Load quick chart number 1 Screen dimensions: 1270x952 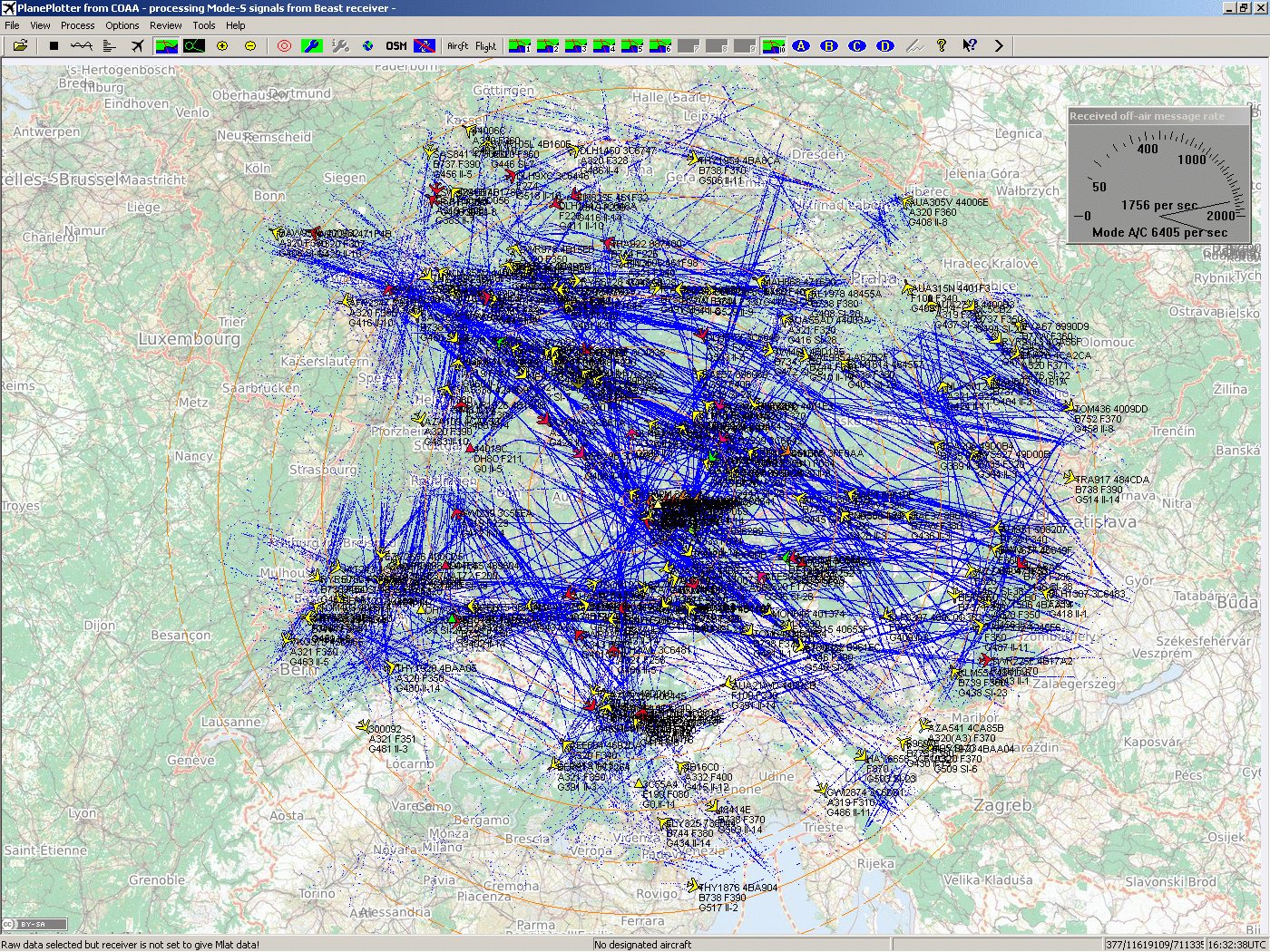pyautogui.click(x=520, y=45)
